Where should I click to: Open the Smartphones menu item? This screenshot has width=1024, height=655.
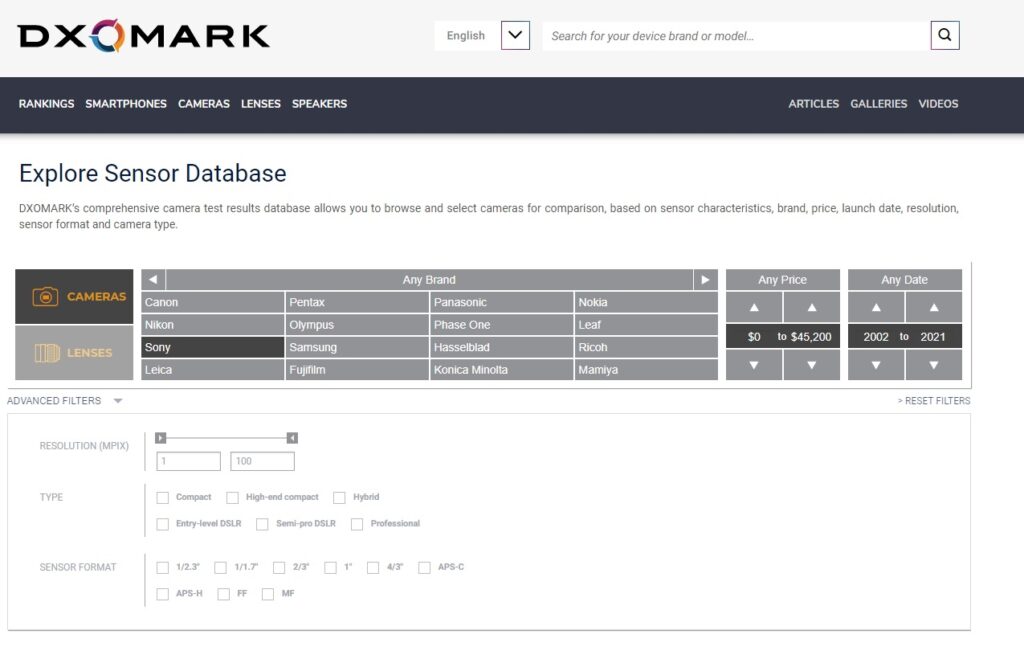pos(126,104)
